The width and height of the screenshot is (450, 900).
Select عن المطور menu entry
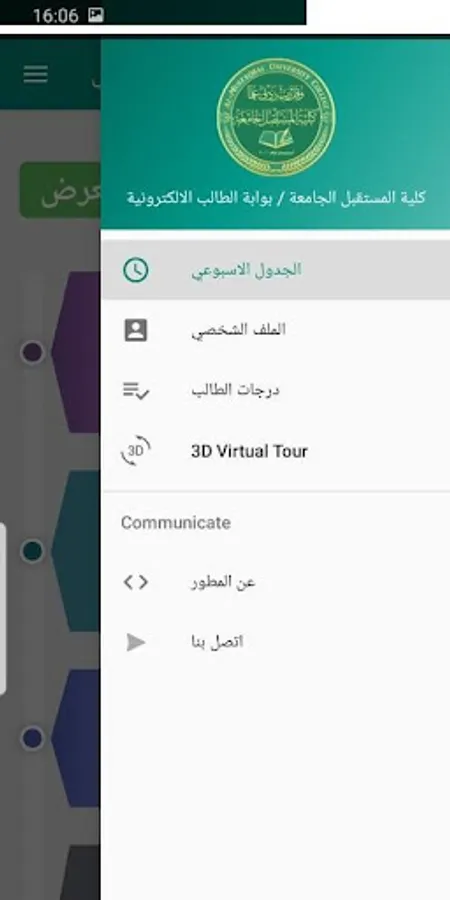coord(276,583)
